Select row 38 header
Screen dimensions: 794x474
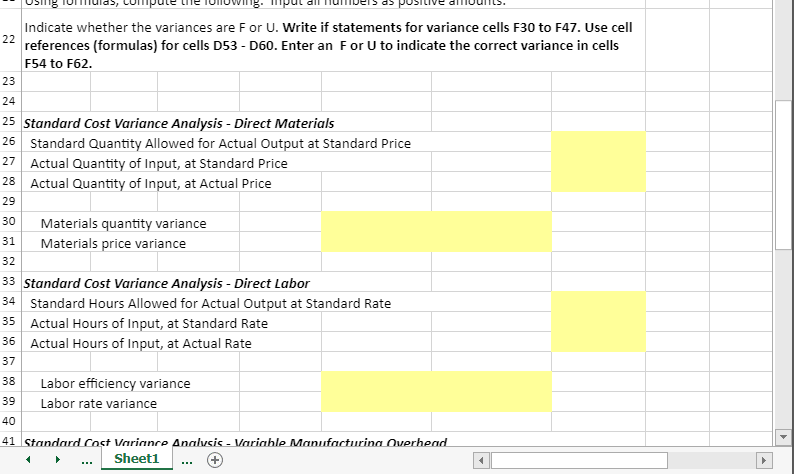click(x=10, y=381)
